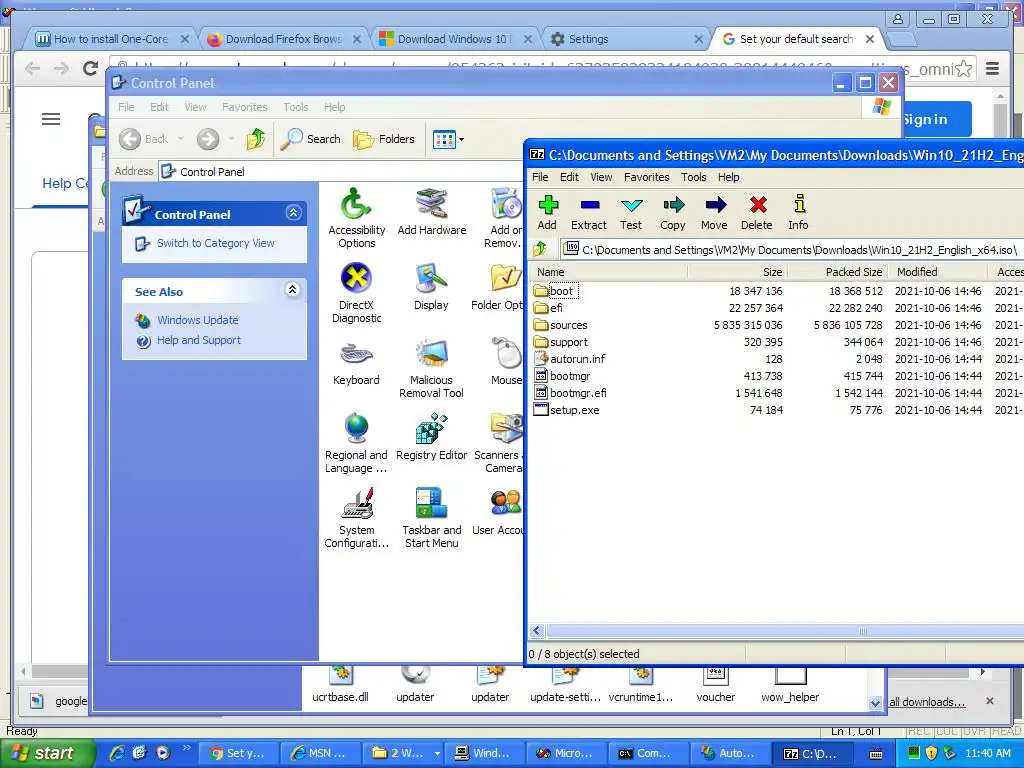This screenshot has height=768, width=1024.
Task: Select the boot folder row
Action: 777,291
